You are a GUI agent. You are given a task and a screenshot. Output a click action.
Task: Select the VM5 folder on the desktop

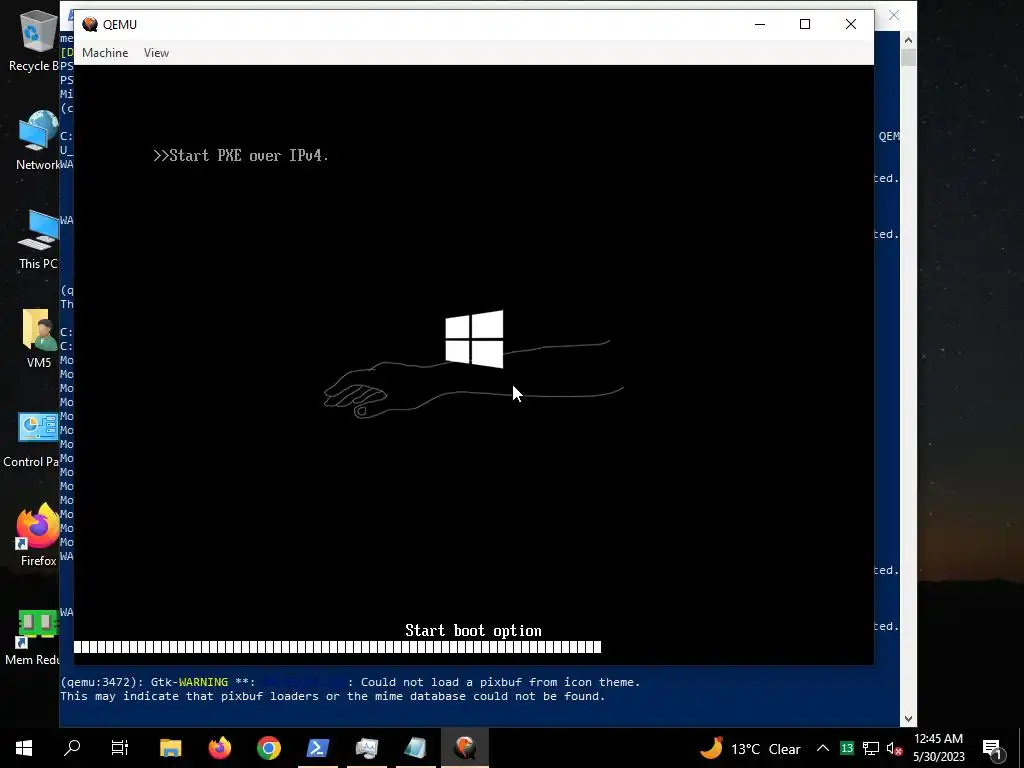click(x=39, y=338)
